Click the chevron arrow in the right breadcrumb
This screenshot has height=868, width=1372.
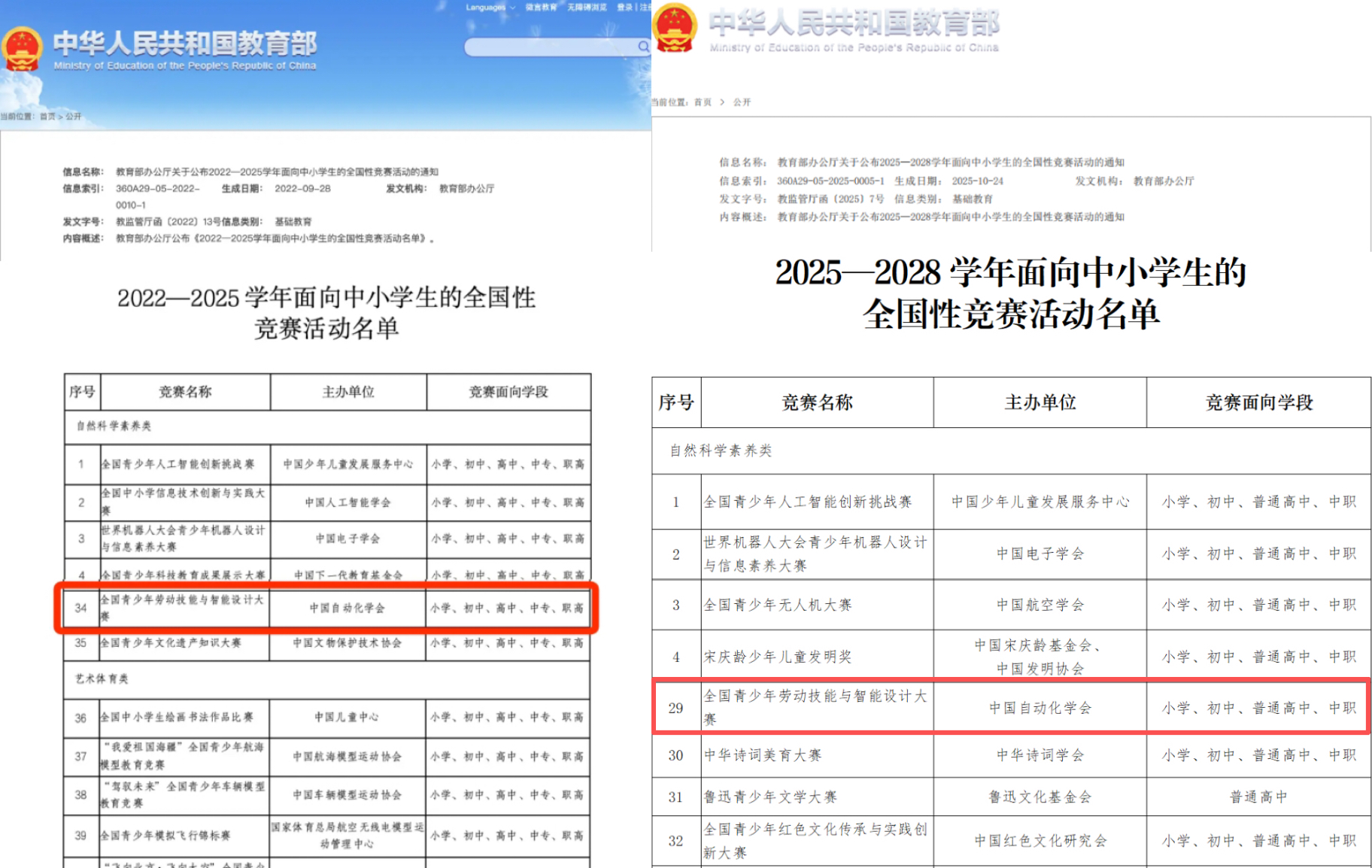click(x=723, y=102)
